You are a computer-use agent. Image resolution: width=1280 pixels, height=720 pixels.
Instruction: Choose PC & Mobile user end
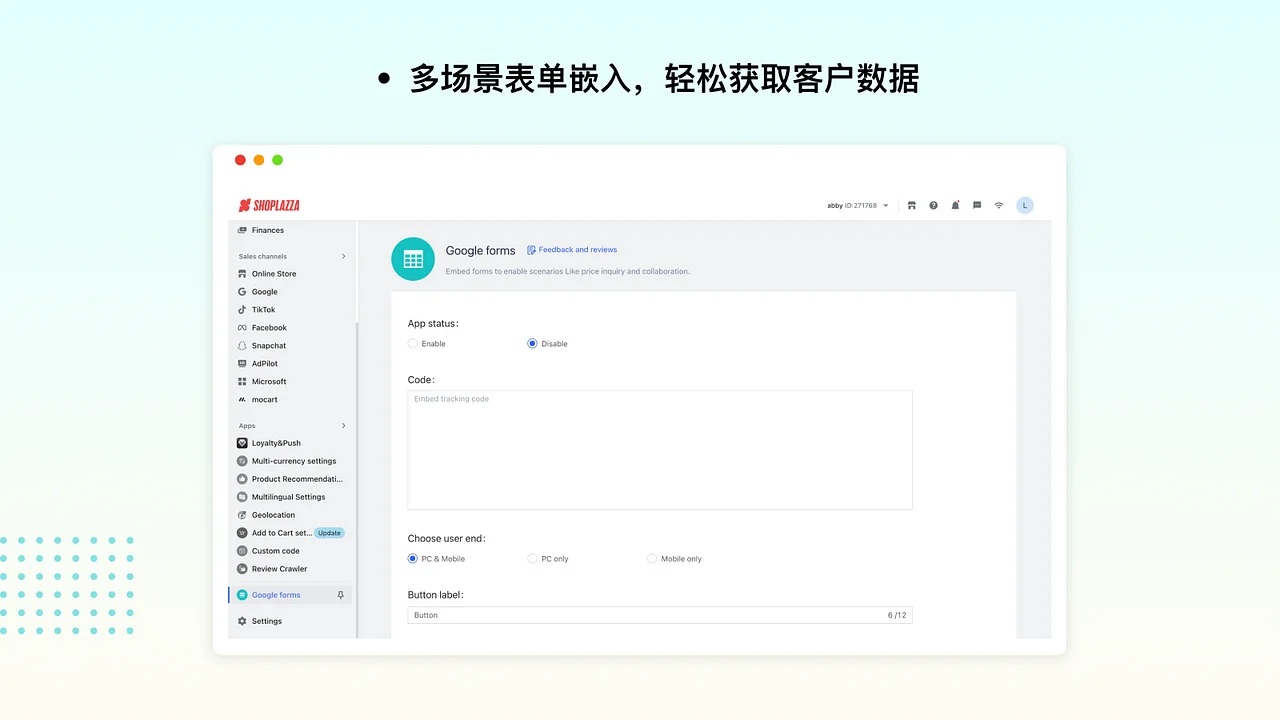(x=413, y=559)
